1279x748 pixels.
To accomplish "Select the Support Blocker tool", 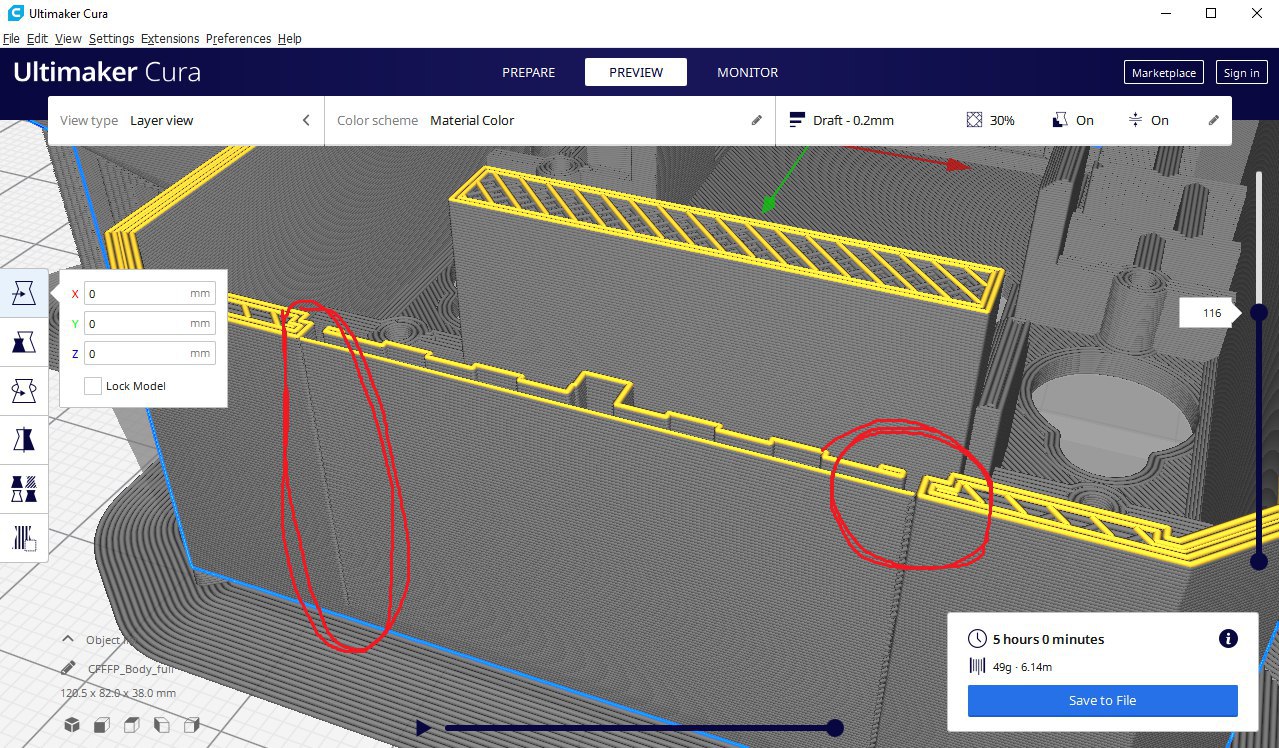I will click(22, 538).
